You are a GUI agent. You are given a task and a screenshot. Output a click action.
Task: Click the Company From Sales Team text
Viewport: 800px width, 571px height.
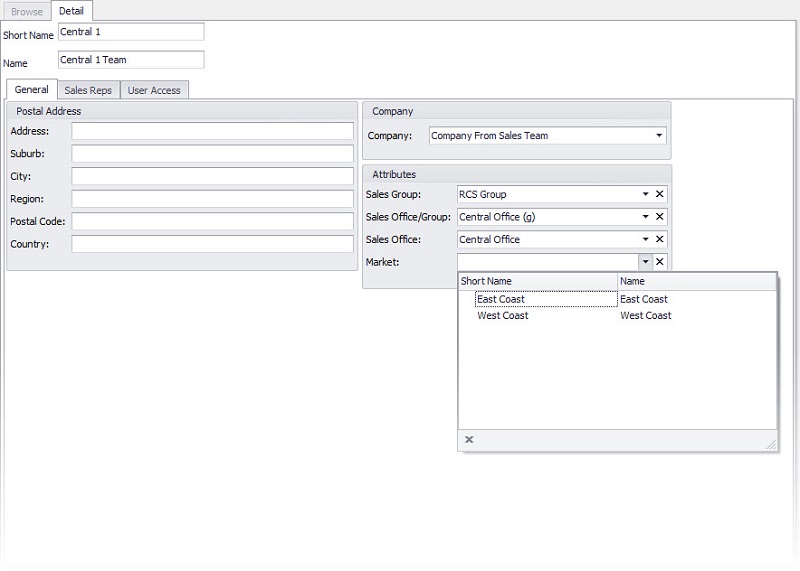pos(489,136)
